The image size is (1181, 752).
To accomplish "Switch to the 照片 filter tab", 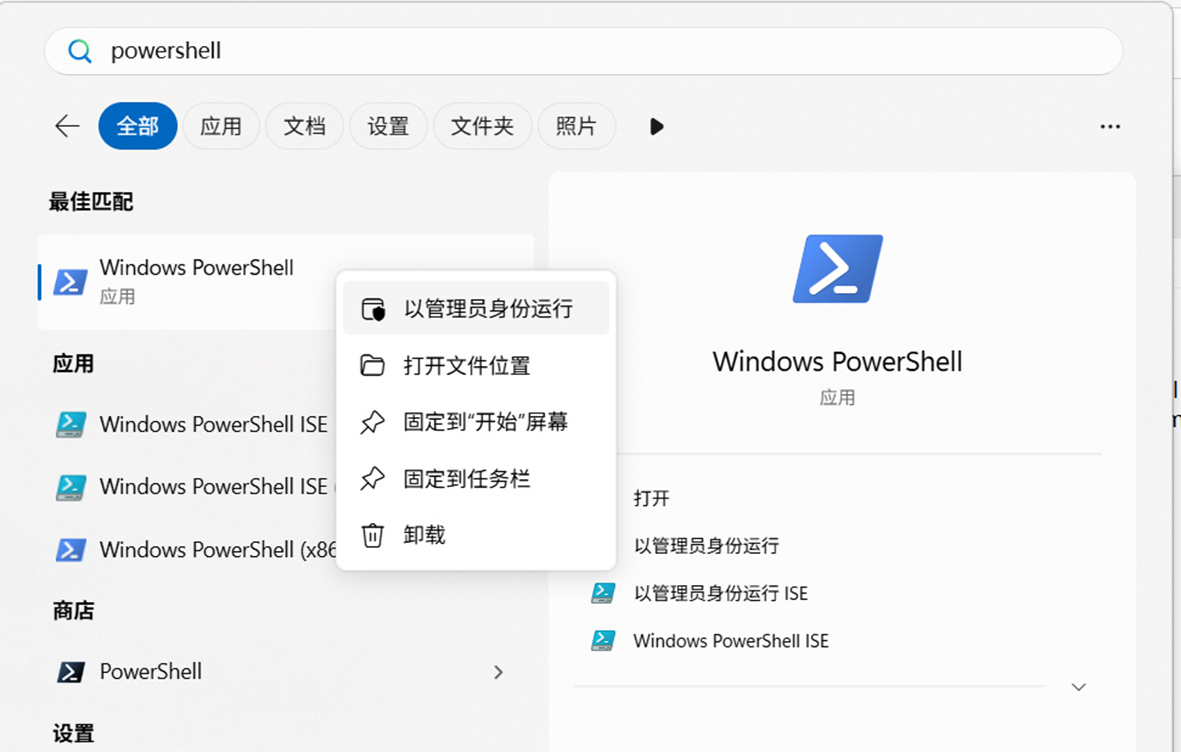I will [576, 126].
